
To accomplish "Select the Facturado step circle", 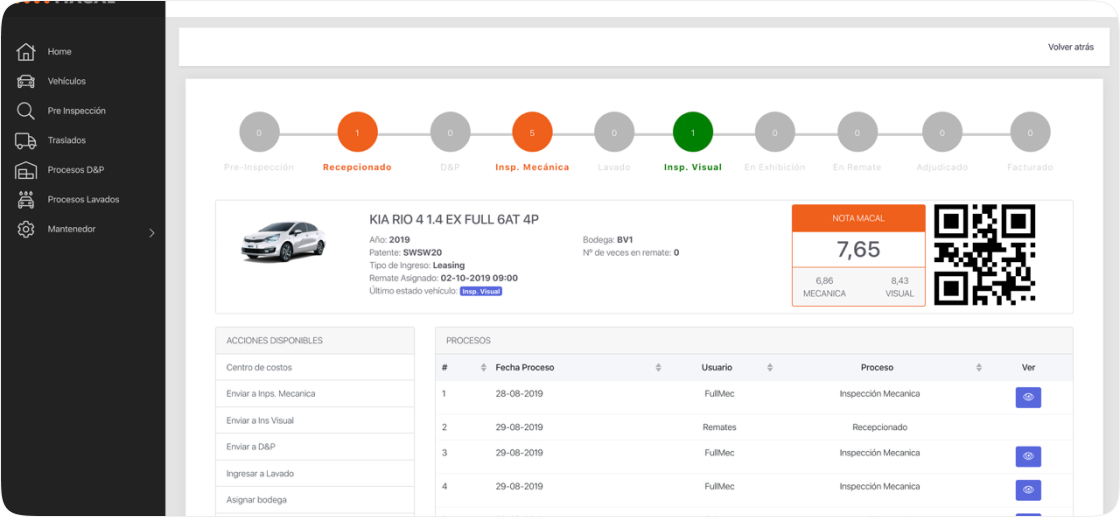I will point(1030,132).
